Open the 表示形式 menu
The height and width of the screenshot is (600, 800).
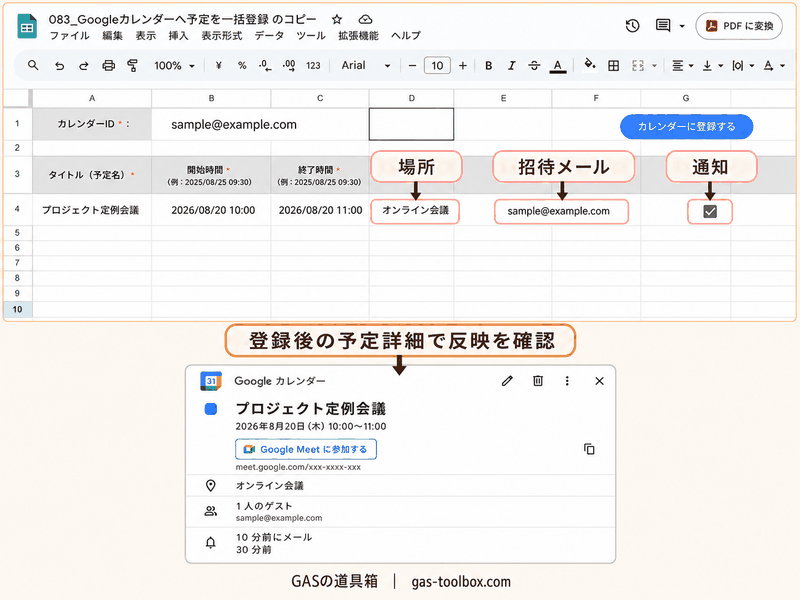pyautogui.click(x=221, y=36)
